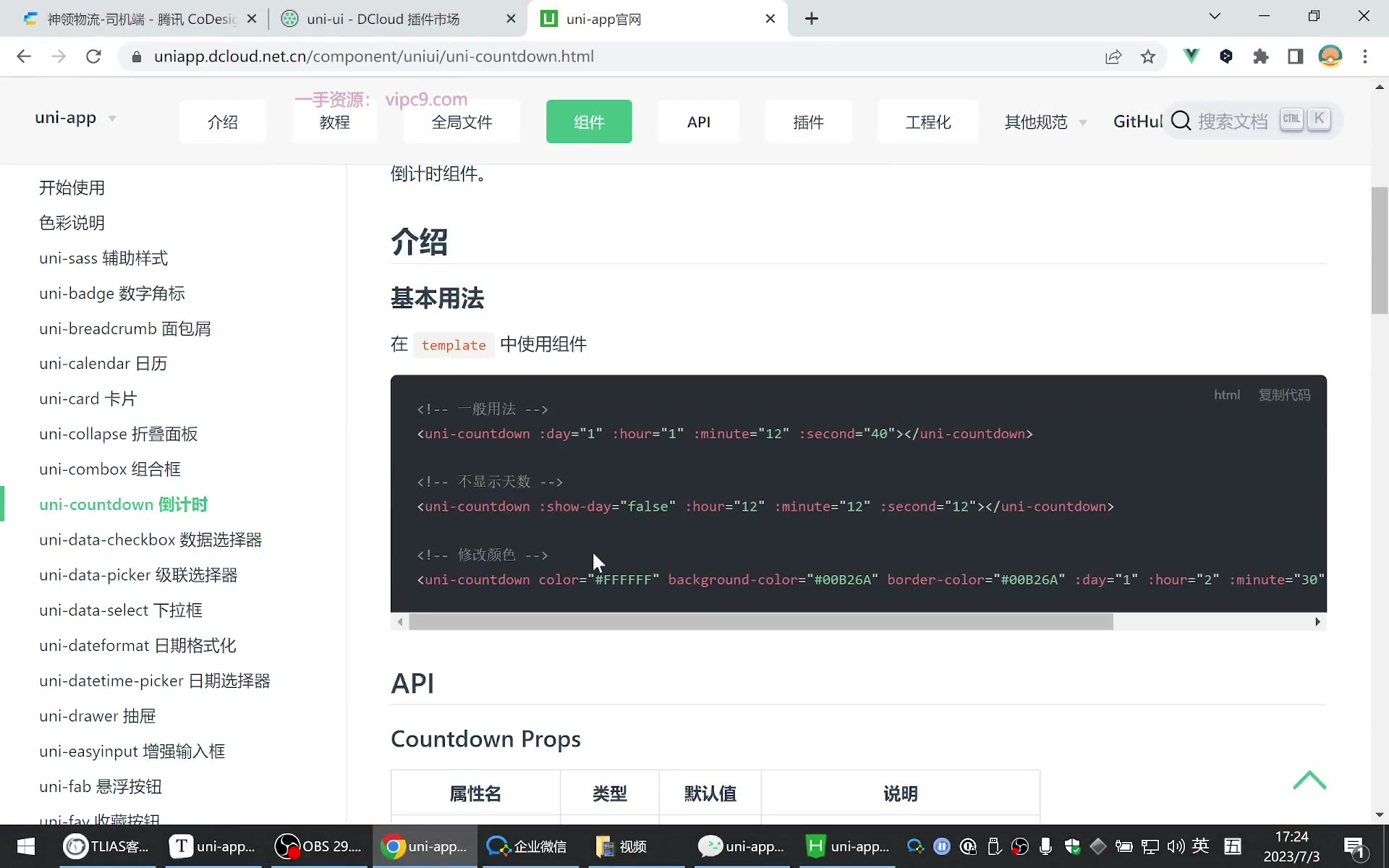The height and width of the screenshot is (868, 1389).
Task: Reload the current page
Action: (x=93, y=56)
